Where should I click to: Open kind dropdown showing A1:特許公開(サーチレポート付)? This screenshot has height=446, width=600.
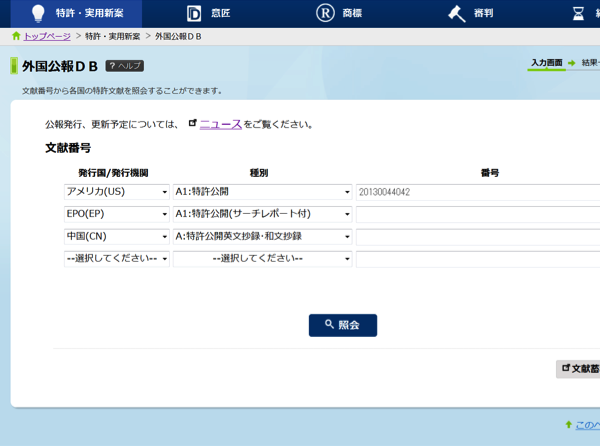coord(262,214)
